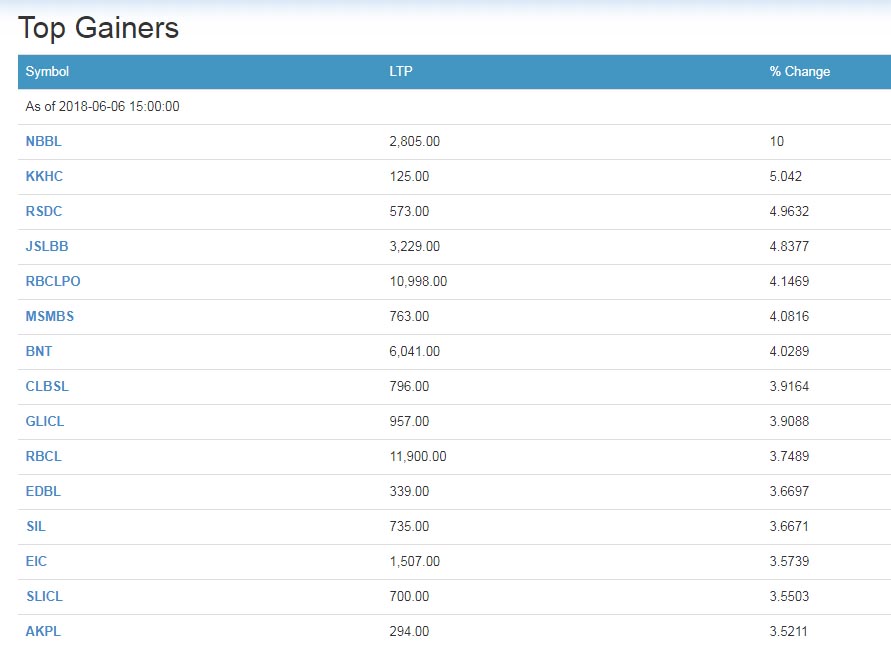Screen dimensions: 891x648
Task: Open the MSMBS symbol link
Action: 49,317
